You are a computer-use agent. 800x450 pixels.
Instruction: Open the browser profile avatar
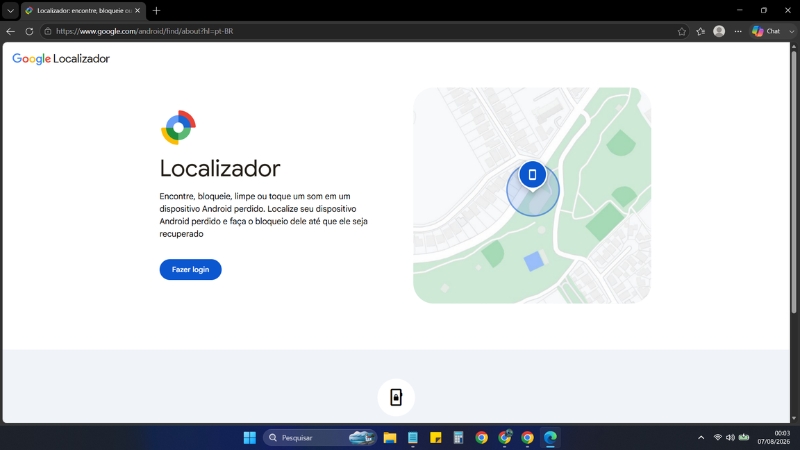tap(719, 31)
